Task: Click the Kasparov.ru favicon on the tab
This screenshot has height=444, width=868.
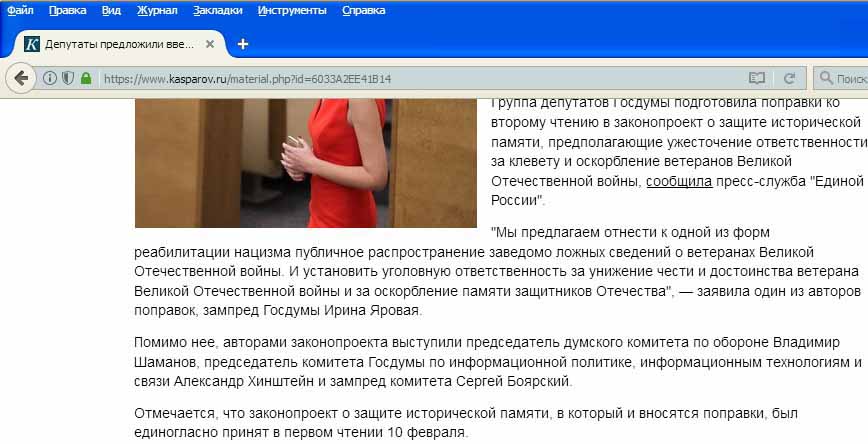Action: click(x=32, y=44)
